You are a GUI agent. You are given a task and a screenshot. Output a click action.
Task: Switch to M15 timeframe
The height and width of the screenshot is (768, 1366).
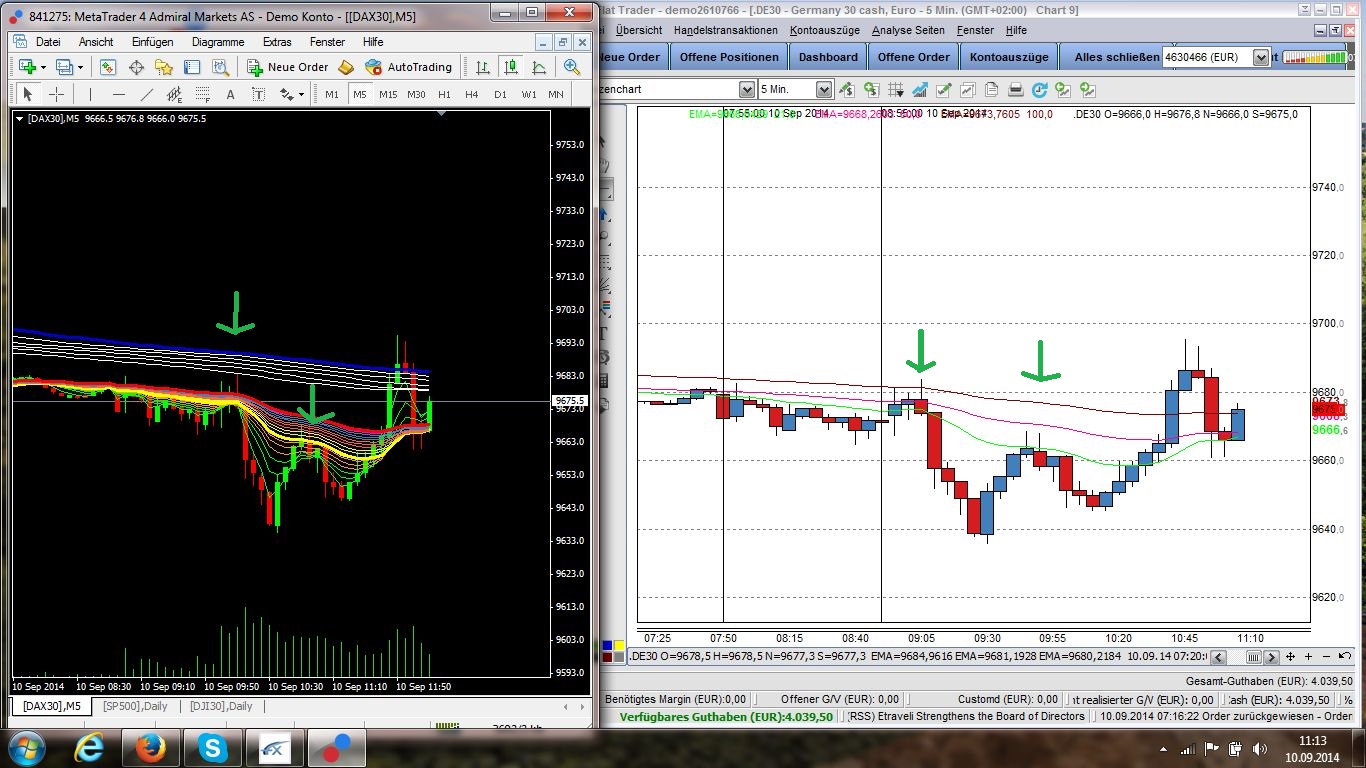tap(388, 94)
